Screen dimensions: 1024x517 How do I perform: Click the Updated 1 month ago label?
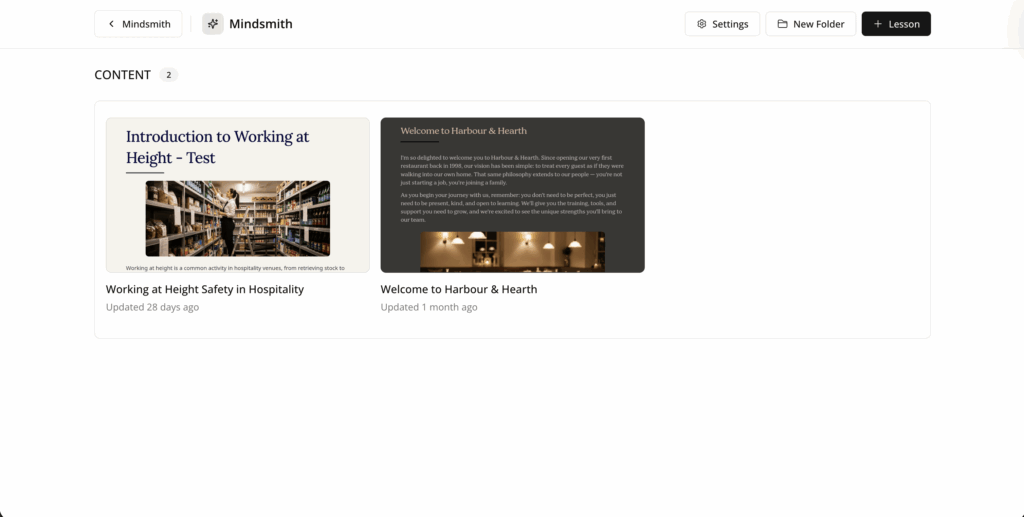point(429,307)
